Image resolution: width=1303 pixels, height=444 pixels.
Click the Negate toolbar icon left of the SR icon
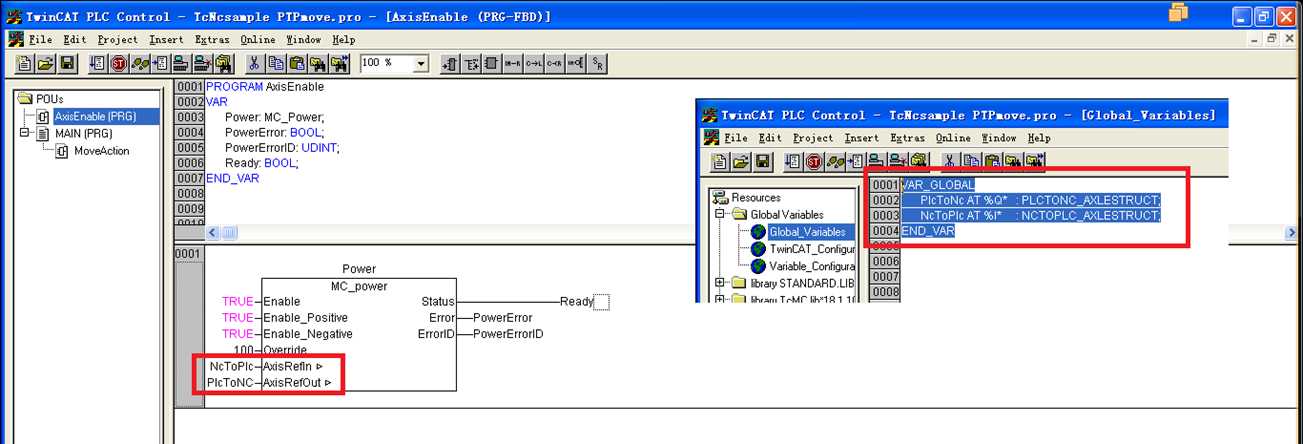(576, 63)
